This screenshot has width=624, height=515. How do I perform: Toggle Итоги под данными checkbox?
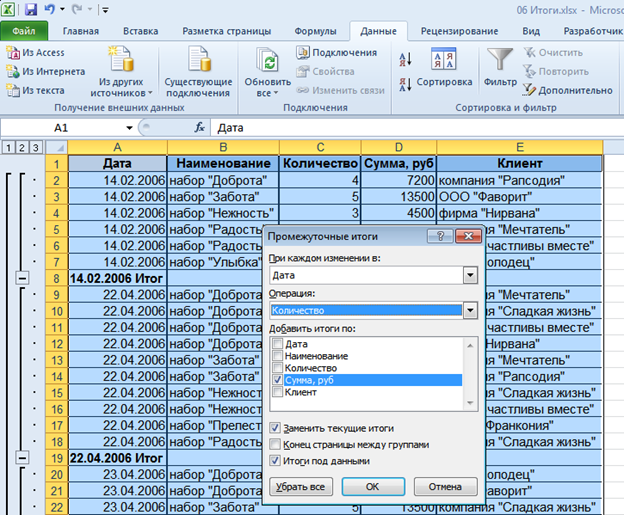[x=275, y=461]
